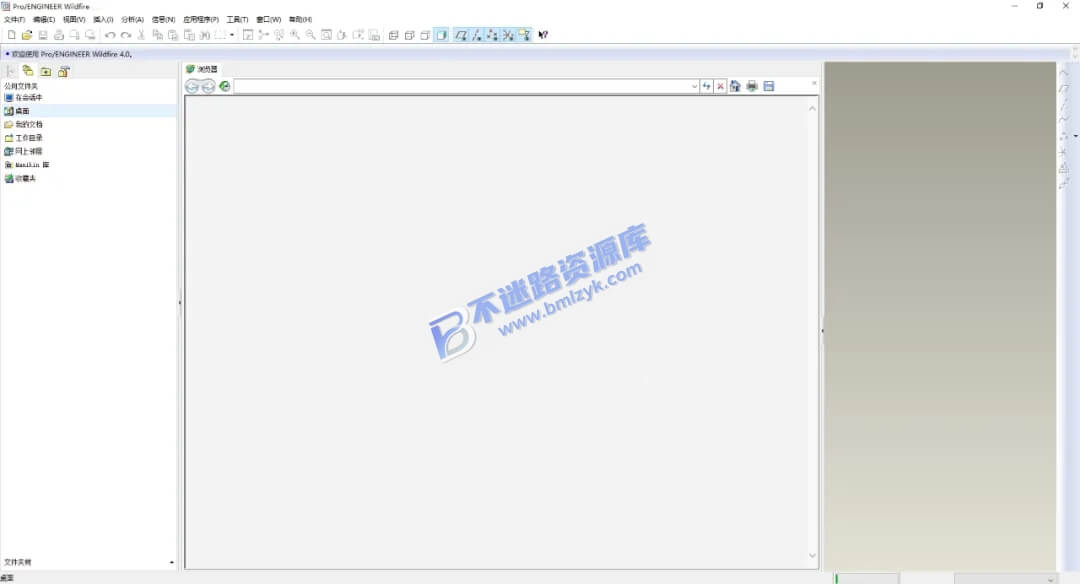Open the 工具(T) menu
1080x584 pixels.
(x=238, y=19)
